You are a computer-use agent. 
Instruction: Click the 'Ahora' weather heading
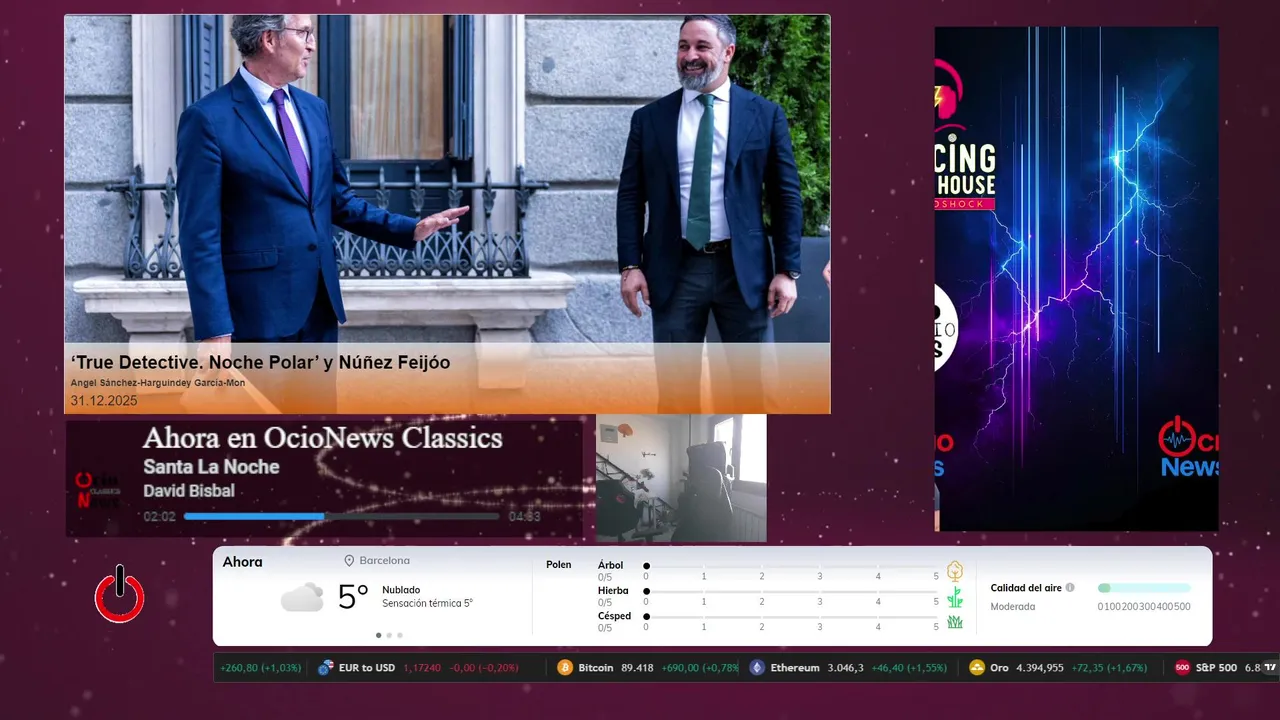point(243,562)
